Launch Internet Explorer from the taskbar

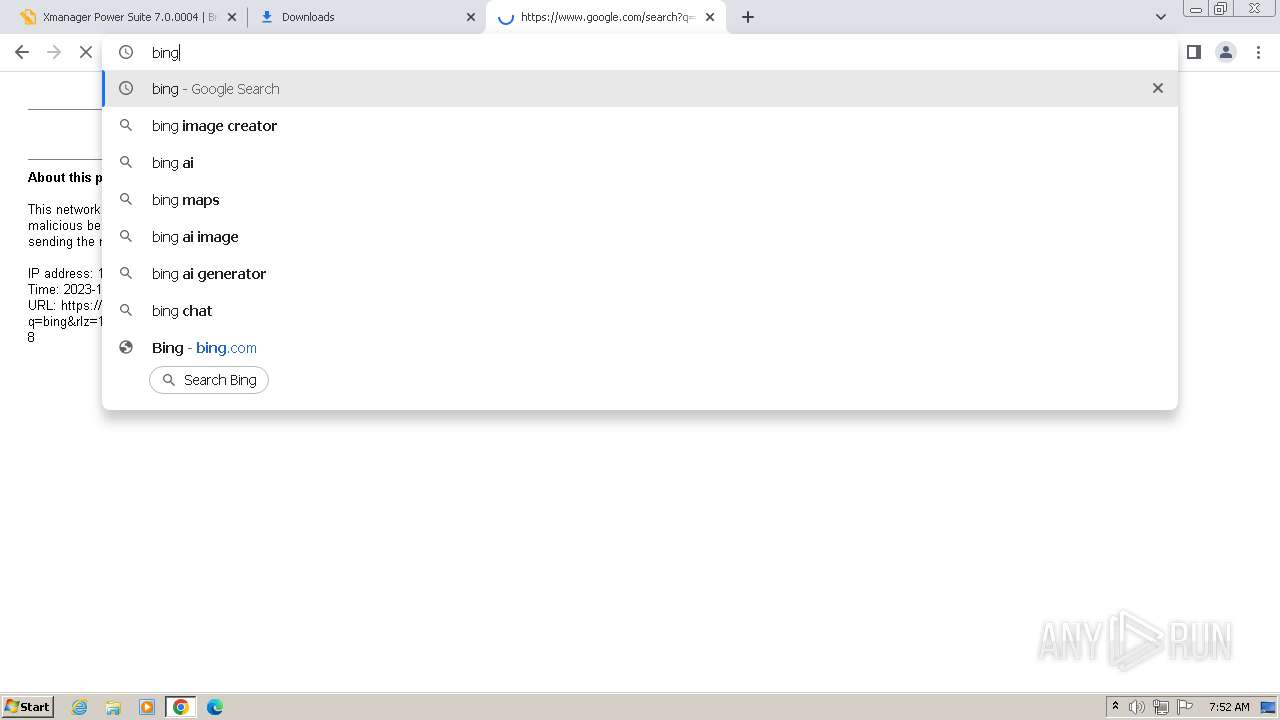80,707
